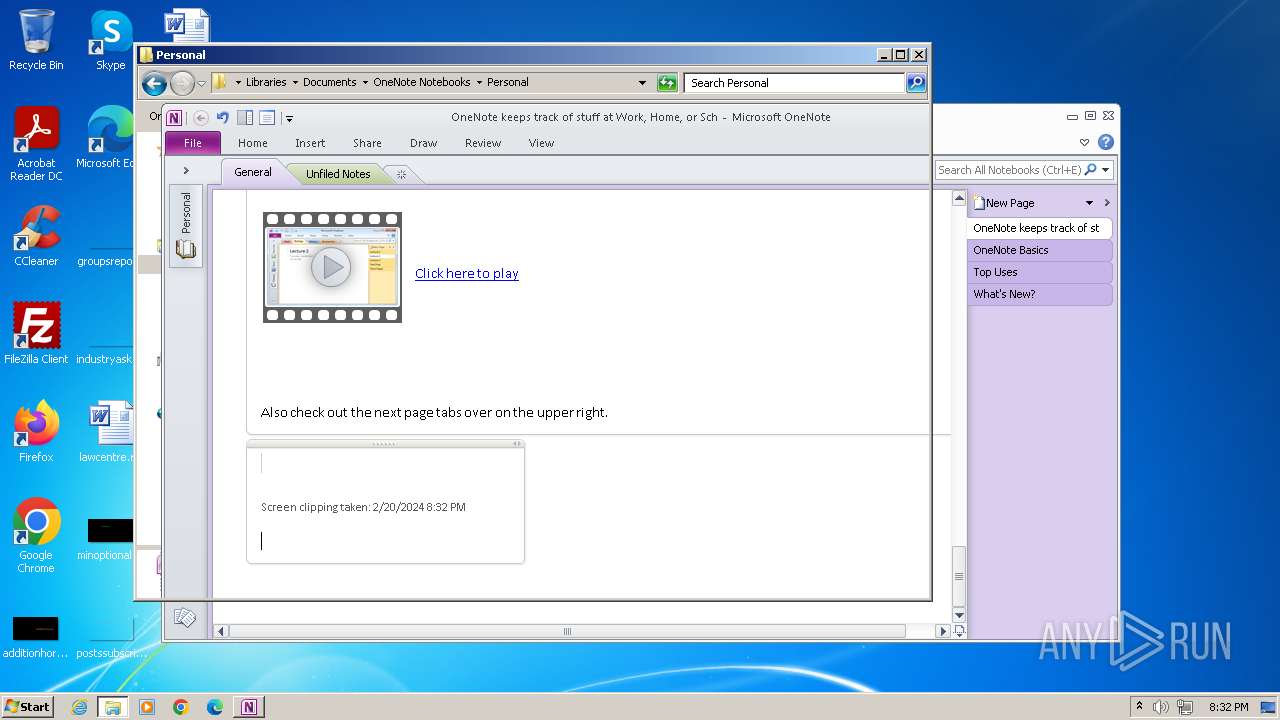This screenshot has height=720, width=1280.
Task: Open the search scope dropdown arrow
Action: click(1106, 170)
